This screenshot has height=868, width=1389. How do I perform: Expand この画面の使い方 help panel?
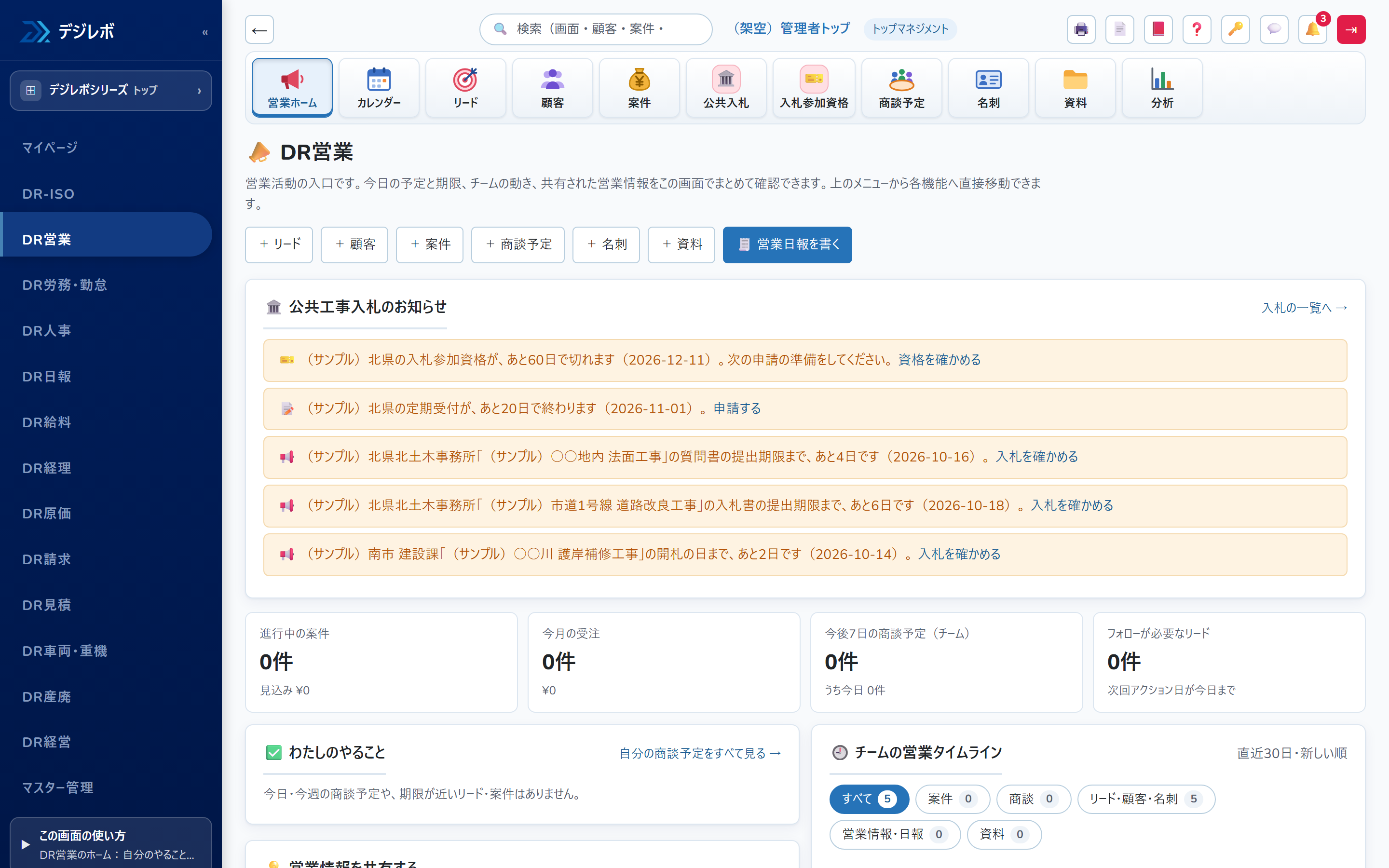(111, 843)
